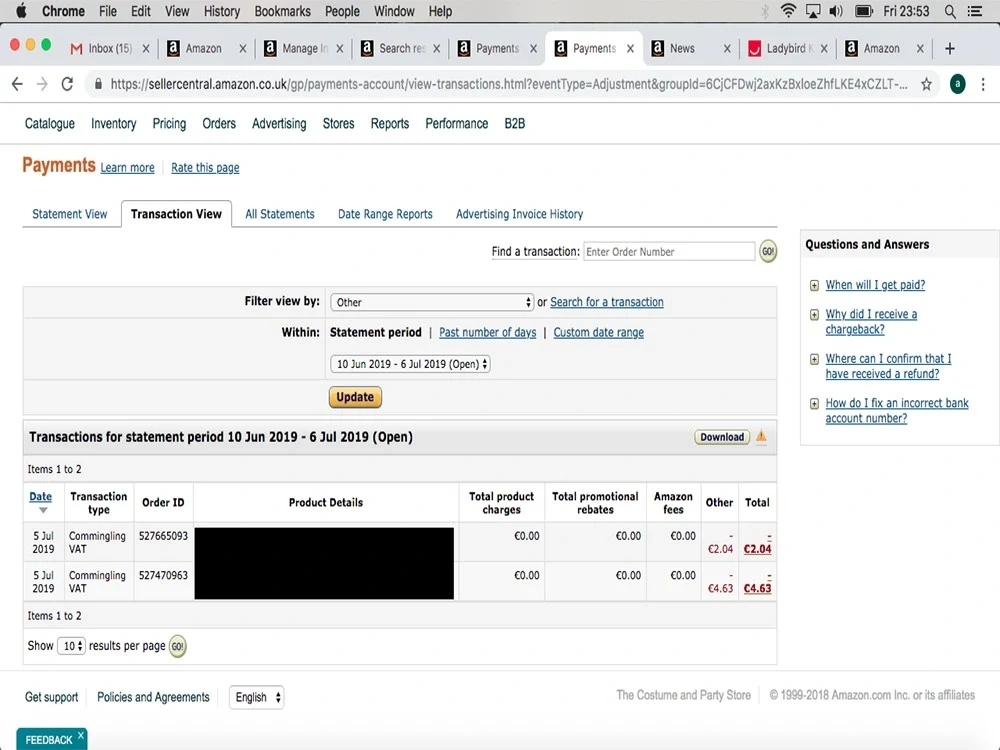Close the Ladybird tab
Viewport: 1000px width, 750px height.
[x=824, y=48]
